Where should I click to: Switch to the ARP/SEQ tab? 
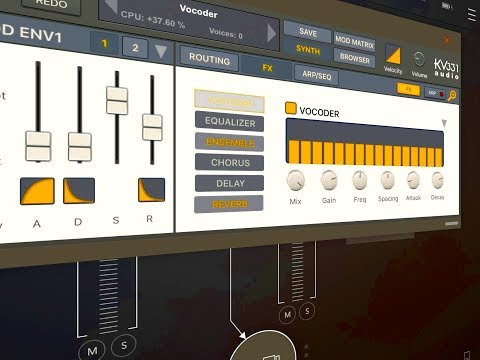click(x=317, y=76)
